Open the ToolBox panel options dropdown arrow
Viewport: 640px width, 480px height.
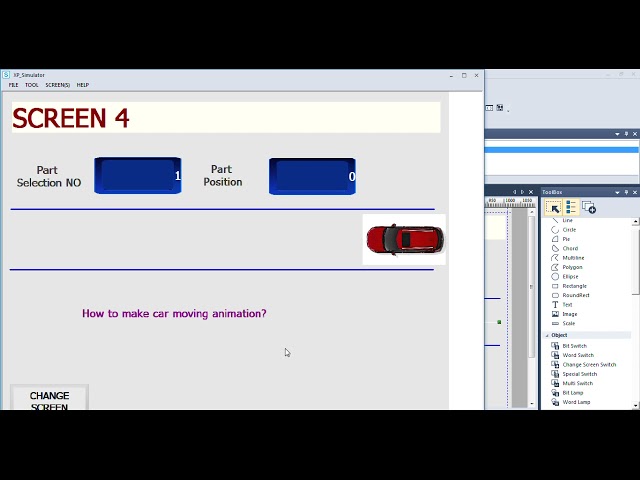tap(617, 192)
